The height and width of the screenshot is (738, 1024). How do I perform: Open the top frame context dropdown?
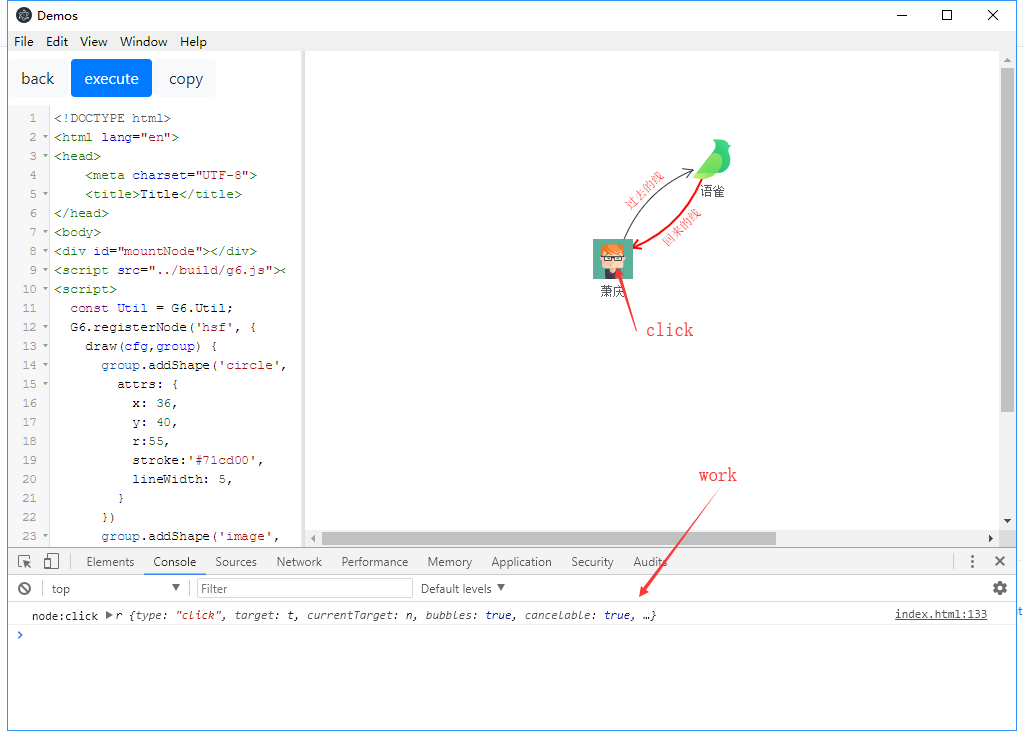tap(115, 588)
